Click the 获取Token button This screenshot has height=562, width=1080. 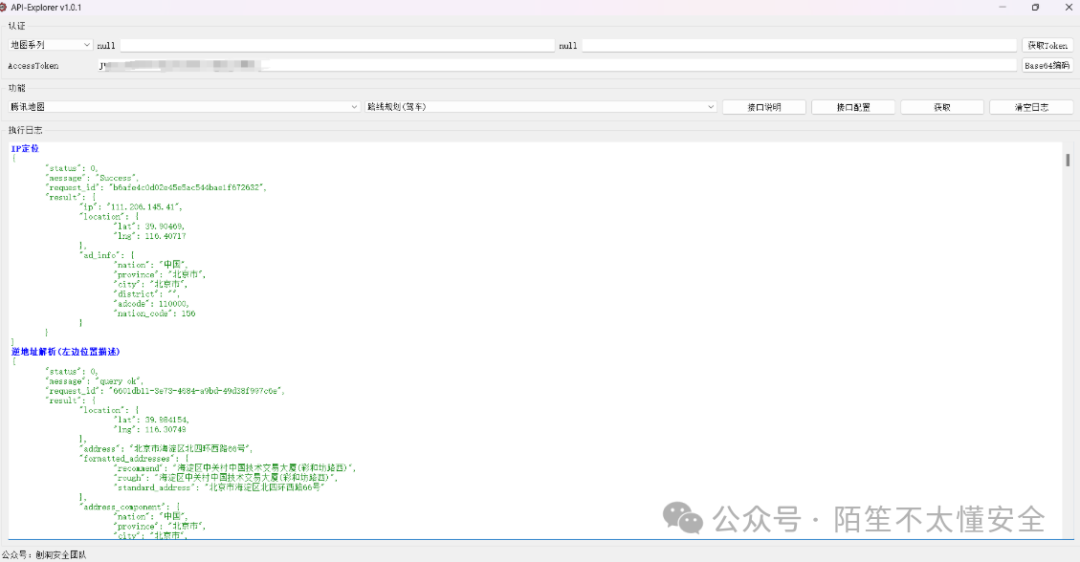1047,45
